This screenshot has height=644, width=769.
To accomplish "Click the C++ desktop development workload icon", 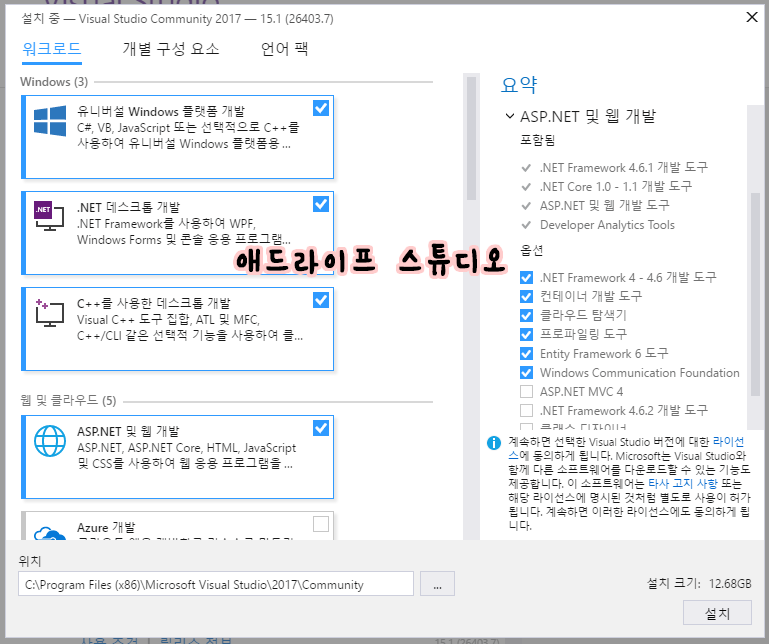I will pos(50,312).
